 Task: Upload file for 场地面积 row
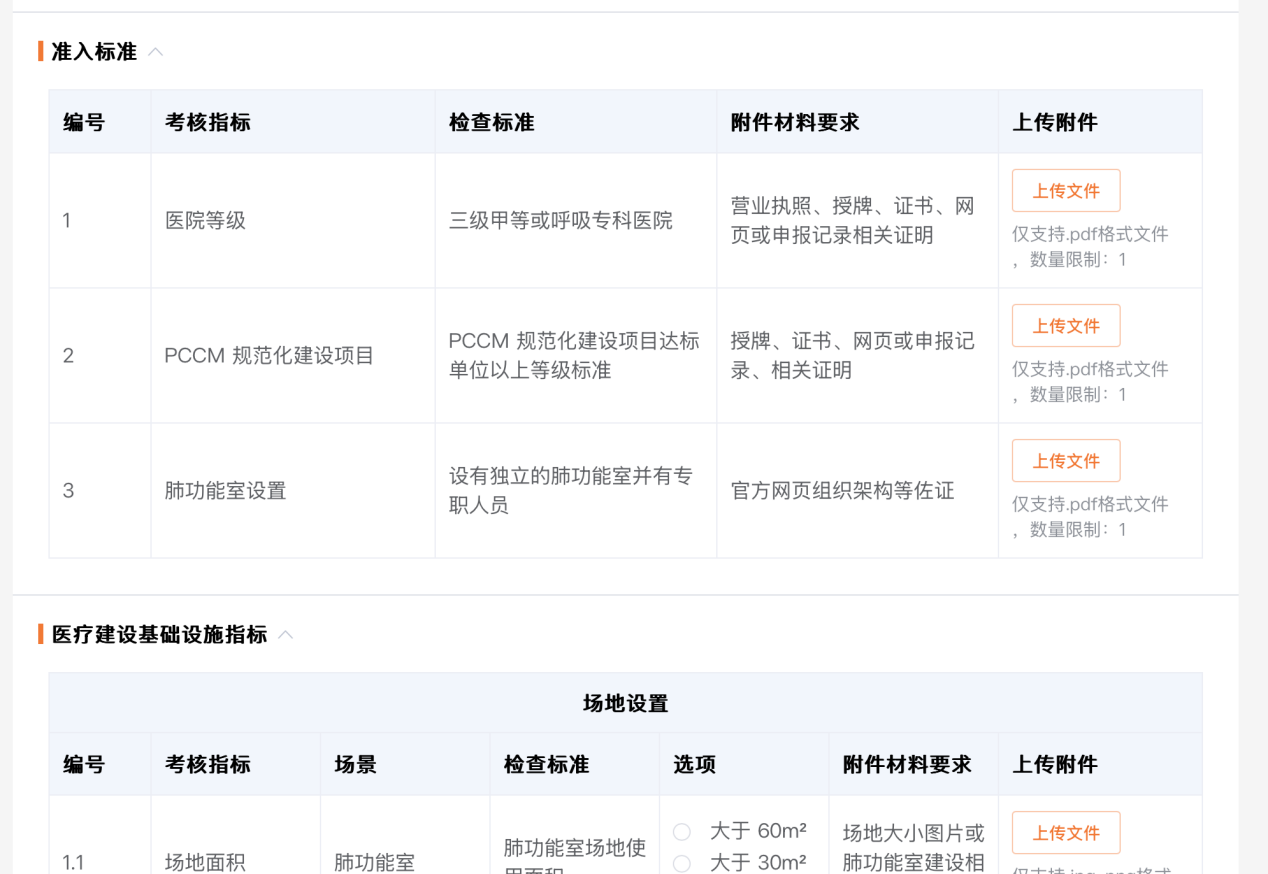pos(1065,833)
